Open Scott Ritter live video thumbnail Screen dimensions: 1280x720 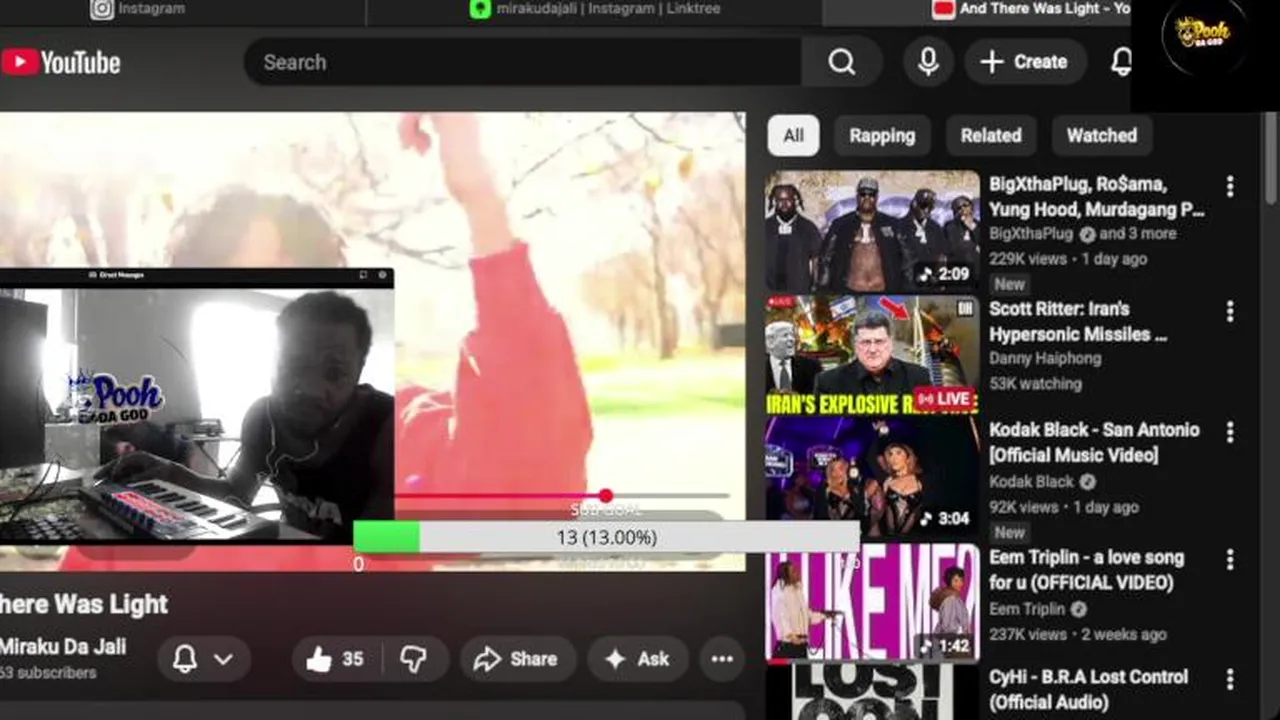(x=872, y=356)
